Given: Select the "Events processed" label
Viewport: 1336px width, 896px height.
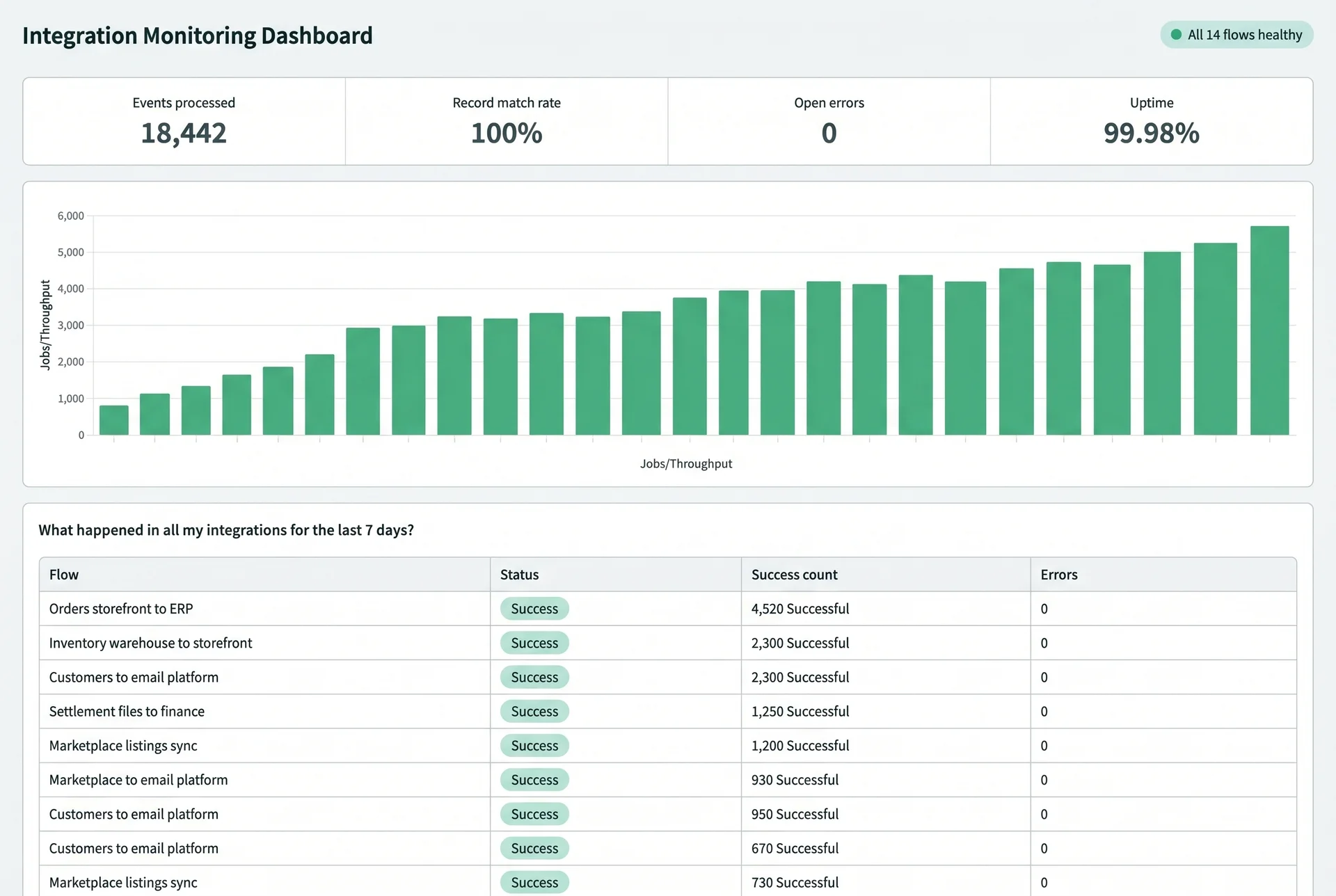Looking at the screenshot, I should pyautogui.click(x=184, y=103).
